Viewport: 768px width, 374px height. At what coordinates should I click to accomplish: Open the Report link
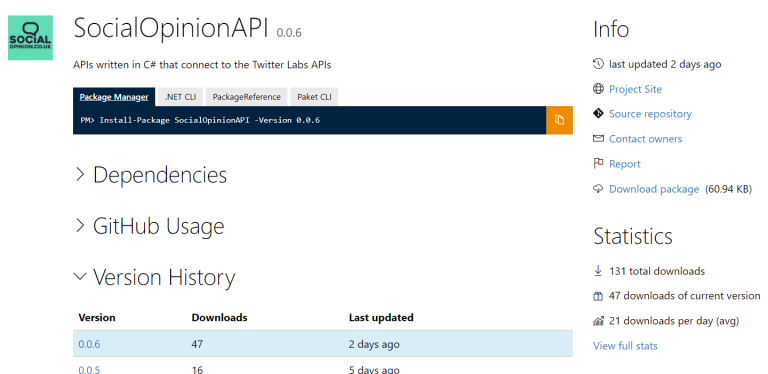(x=624, y=164)
